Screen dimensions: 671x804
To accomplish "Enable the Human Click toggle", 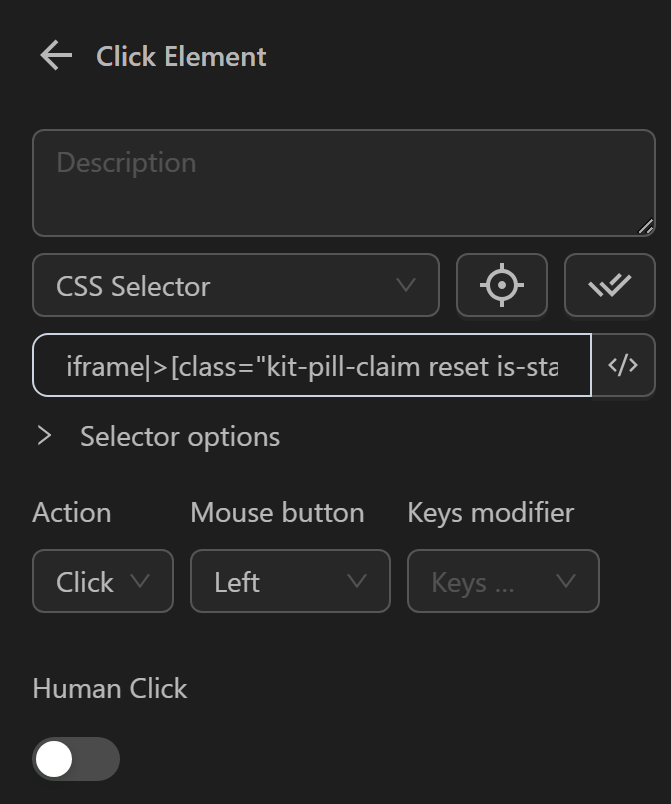I will (x=75, y=760).
